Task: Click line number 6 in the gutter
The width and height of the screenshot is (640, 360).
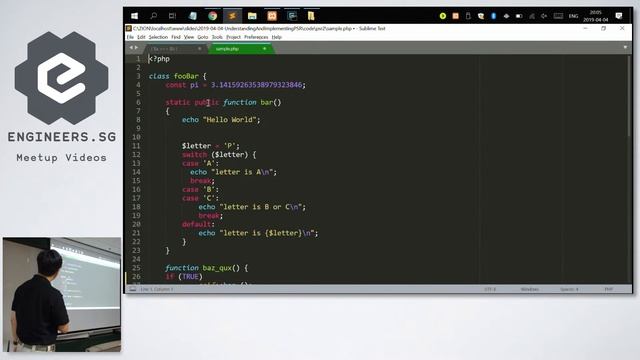Action: click(138, 102)
